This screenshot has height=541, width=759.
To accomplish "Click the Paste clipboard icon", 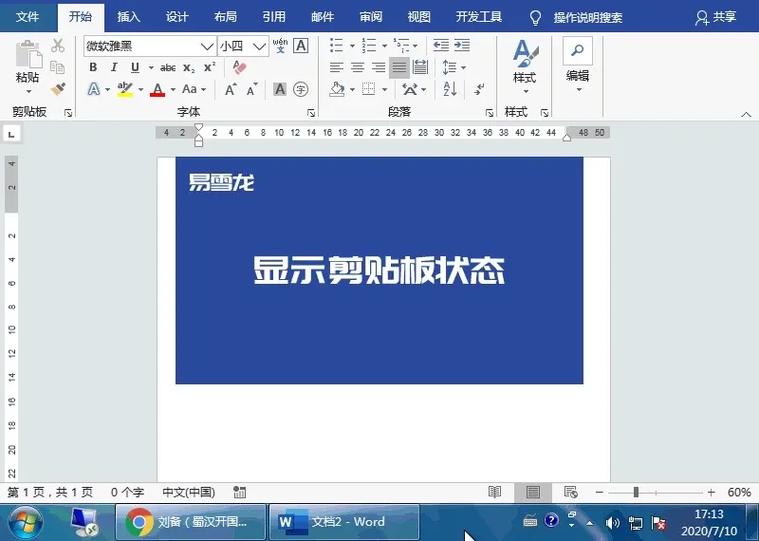I will click(28, 55).
